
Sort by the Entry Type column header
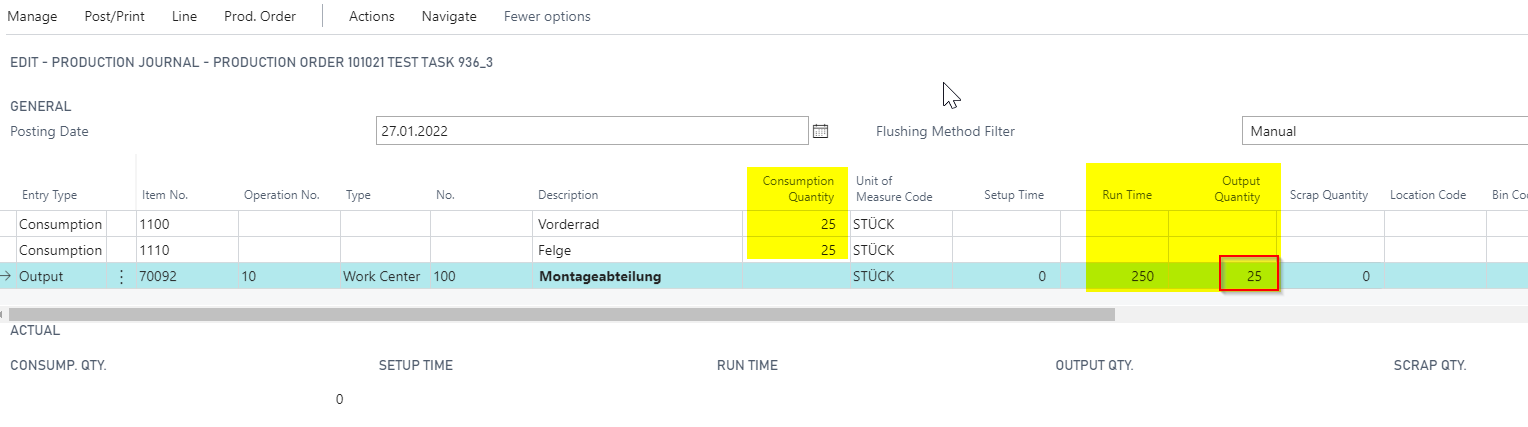pyautogui.click(x=49, y=195)
